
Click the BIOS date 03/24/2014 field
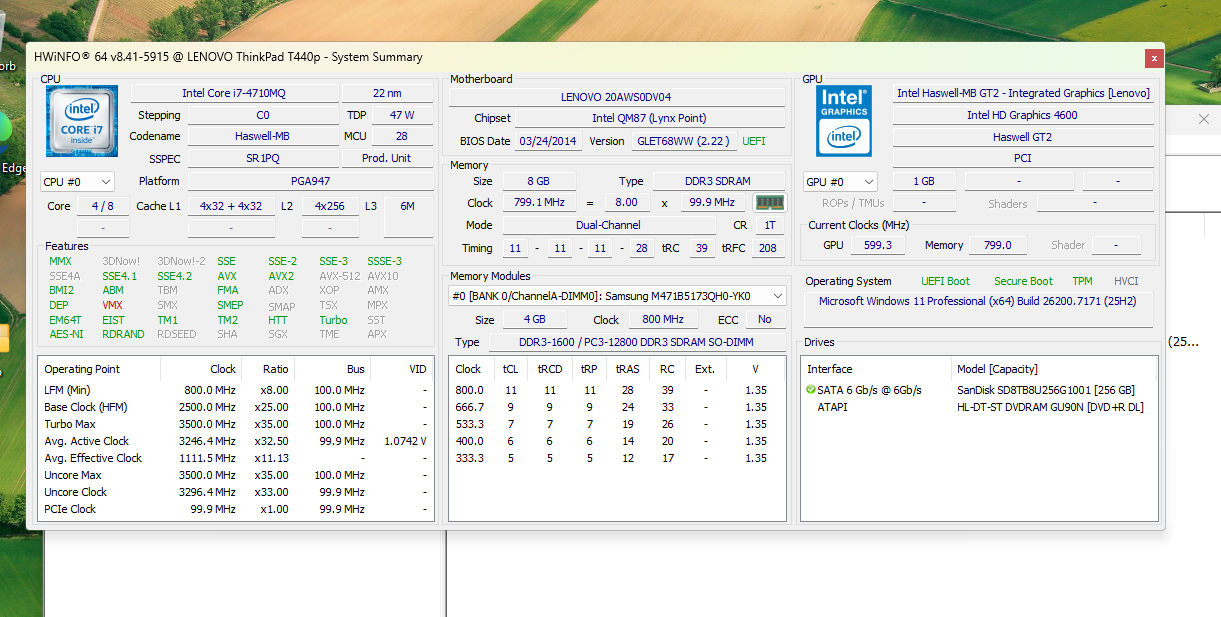click(547, 141)
